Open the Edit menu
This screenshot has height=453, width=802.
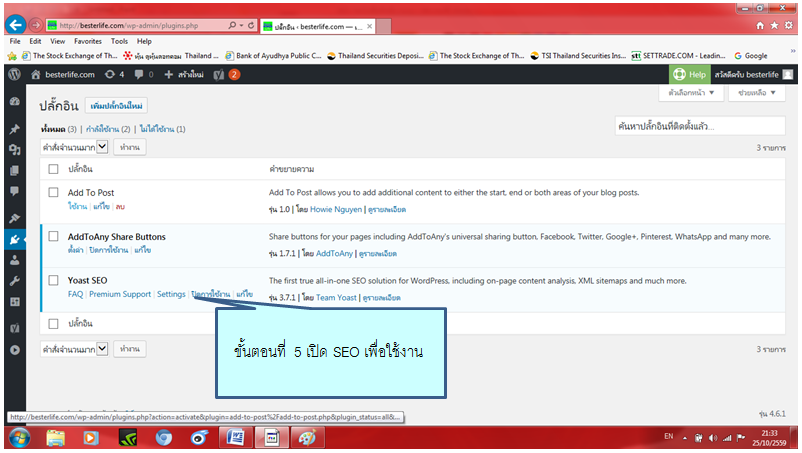(35, 41)
